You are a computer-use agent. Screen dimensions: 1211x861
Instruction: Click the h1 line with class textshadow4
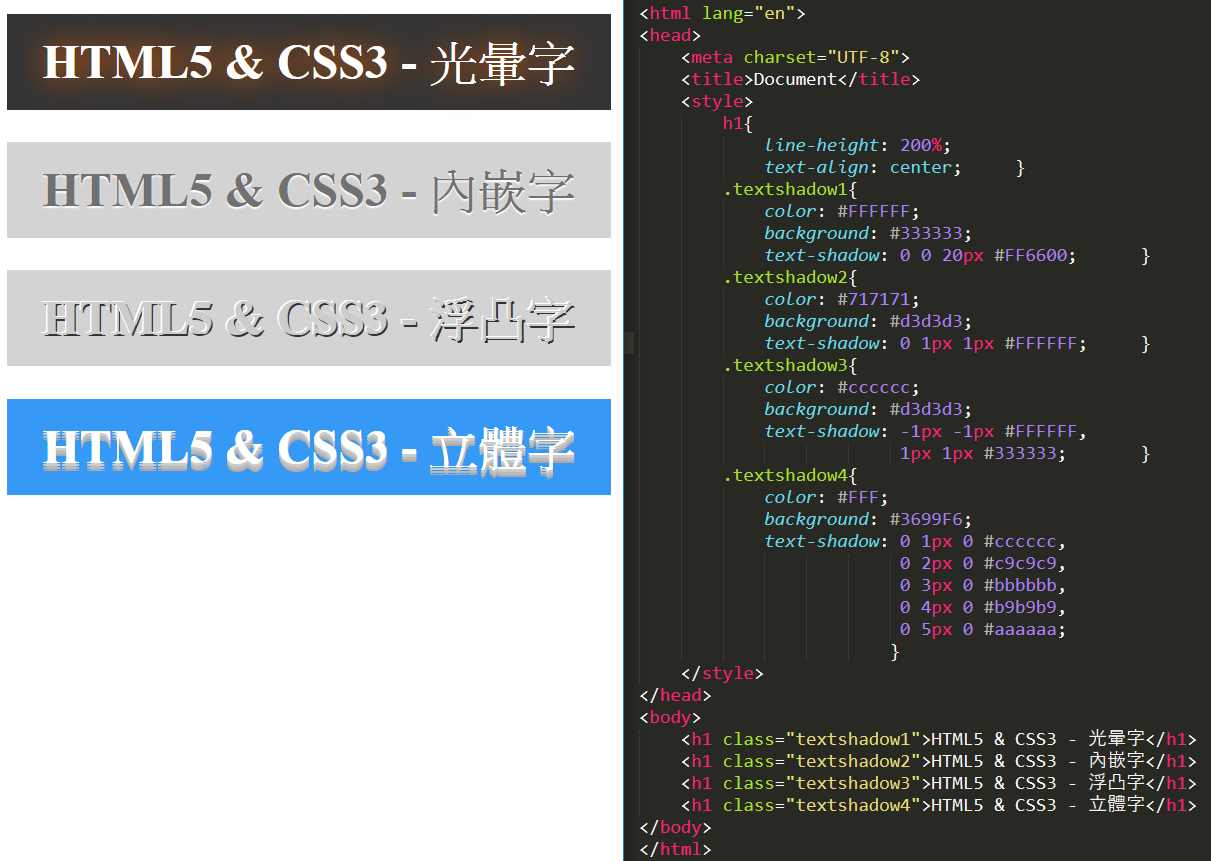pos(938,806)
